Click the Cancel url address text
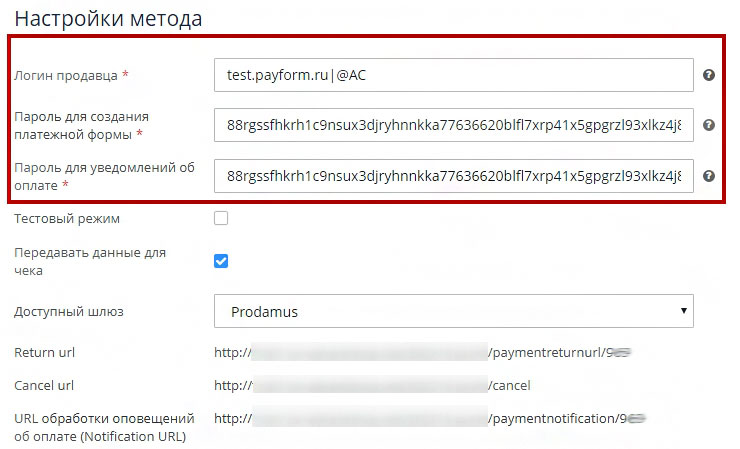The image size is (740, 449). tap(372, 385)
